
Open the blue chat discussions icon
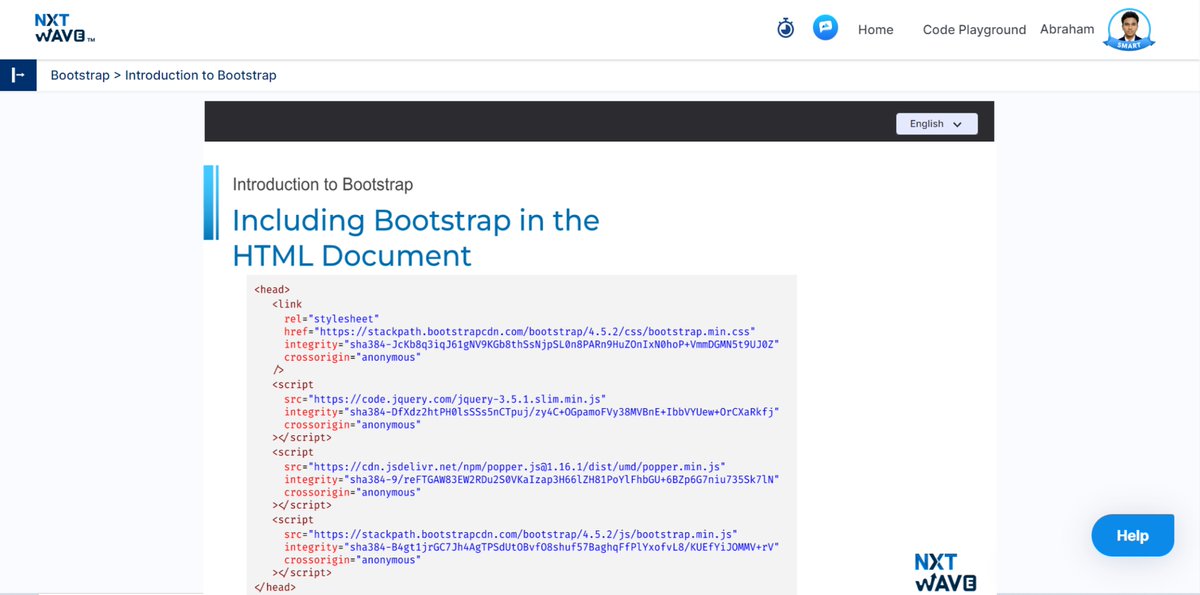tap(825, 27)
